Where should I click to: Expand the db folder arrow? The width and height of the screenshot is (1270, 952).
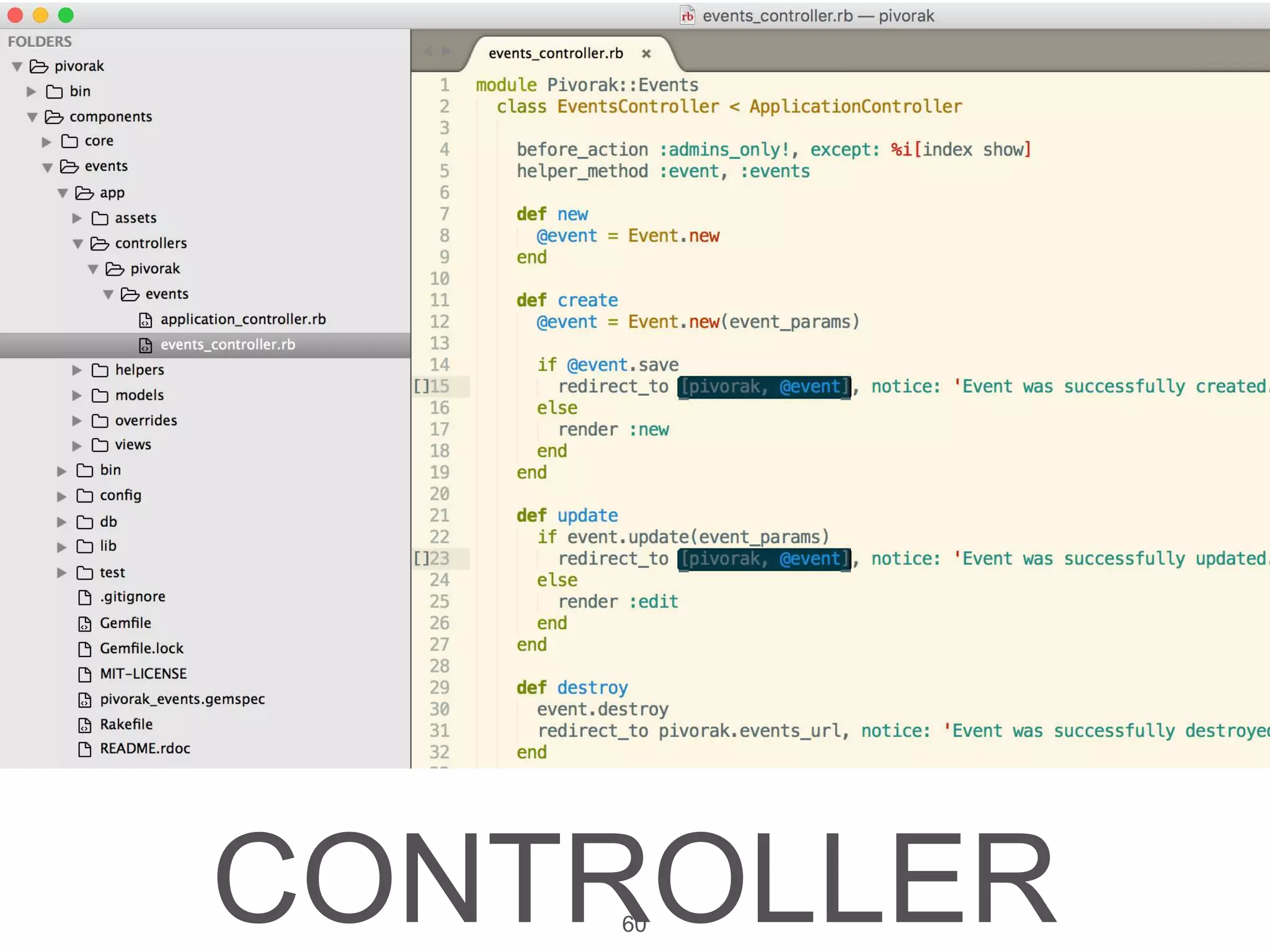[x=61, y=522]
